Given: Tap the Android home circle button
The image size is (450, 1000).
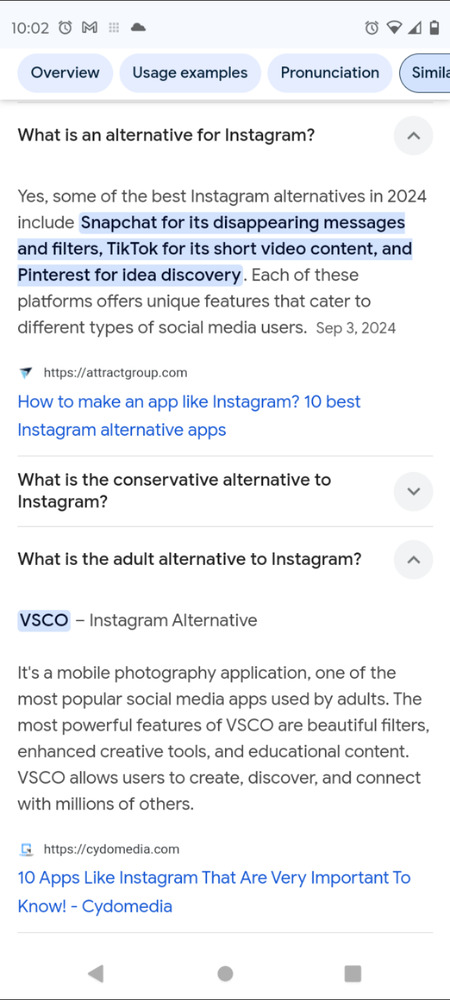Looking at the screenshot, I should 225,973.
